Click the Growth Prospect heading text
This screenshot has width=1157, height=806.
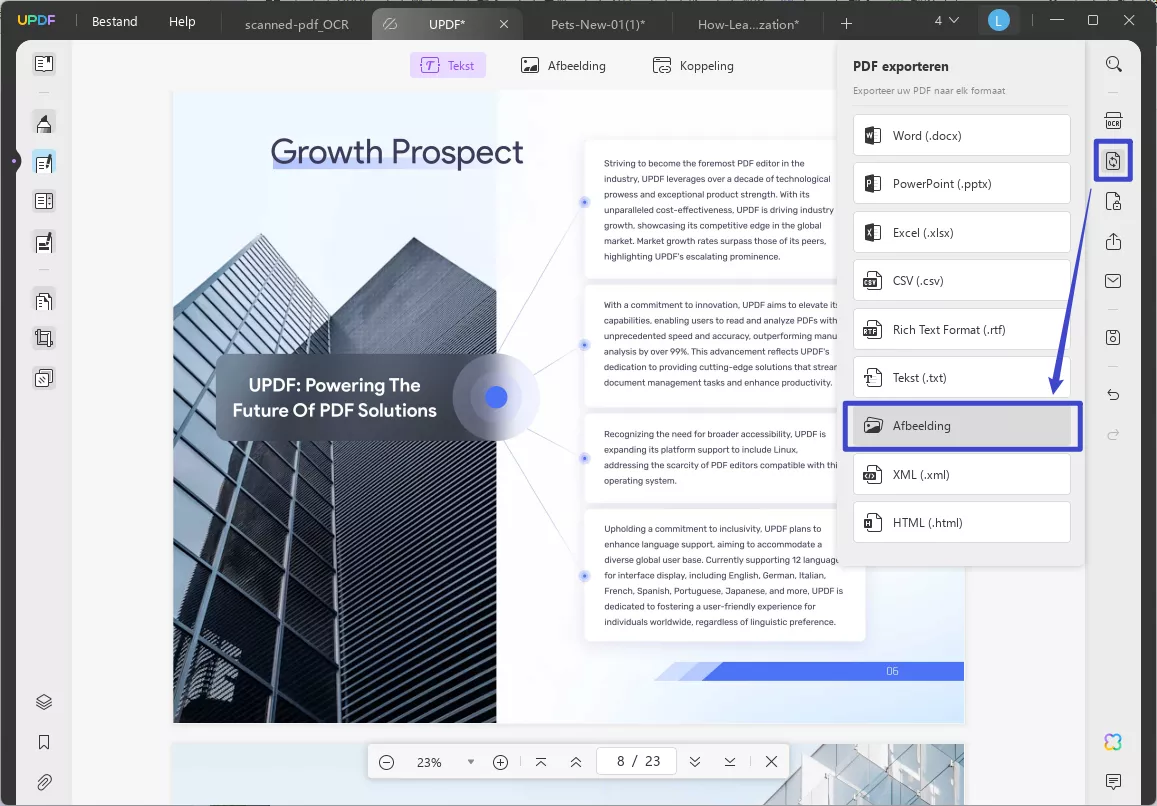click(x=397, y=151)
